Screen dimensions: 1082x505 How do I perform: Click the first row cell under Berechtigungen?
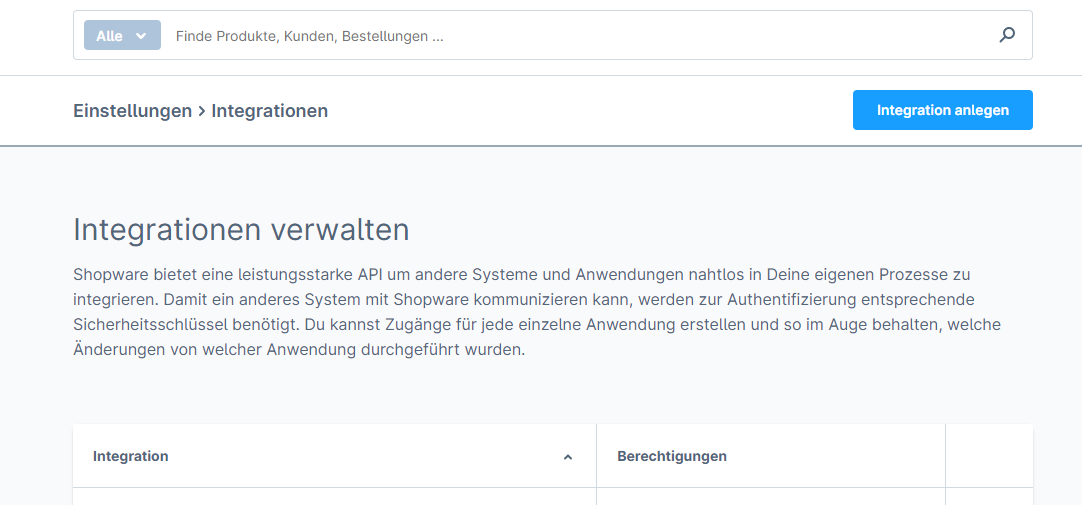tap(770, 496)
